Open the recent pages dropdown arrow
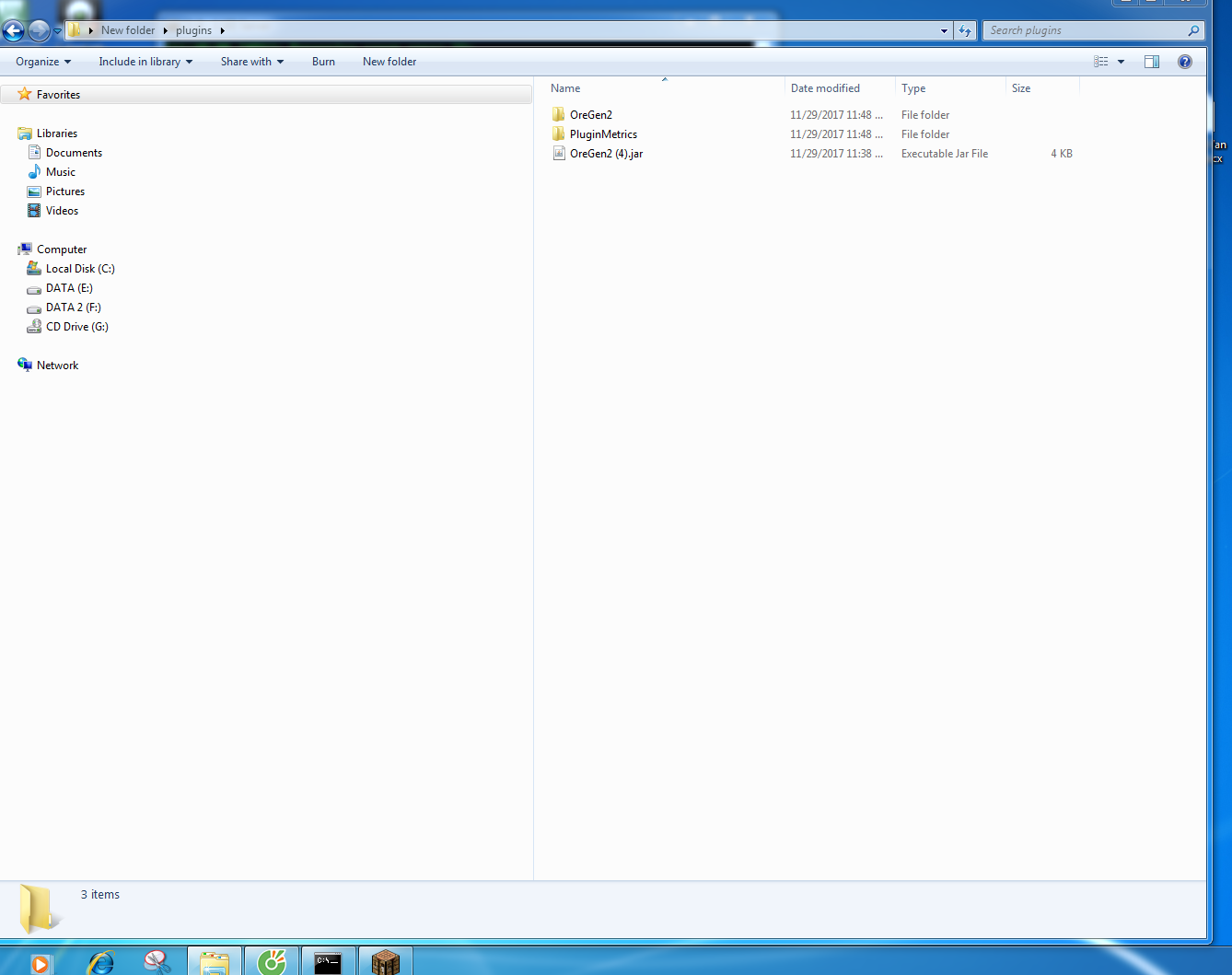Image resolution: width=1232 pixels, height=975 pixels. tap(57, 31)
